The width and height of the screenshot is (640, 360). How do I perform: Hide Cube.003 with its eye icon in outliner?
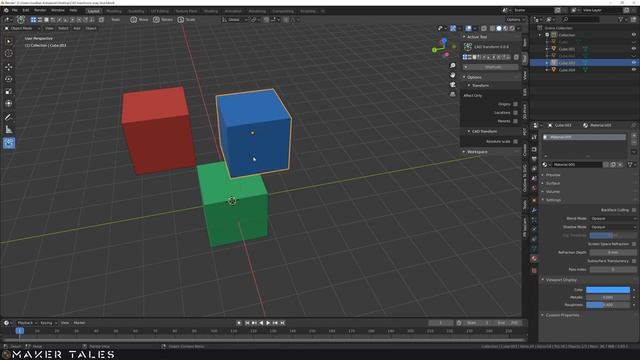click(634, 62)
